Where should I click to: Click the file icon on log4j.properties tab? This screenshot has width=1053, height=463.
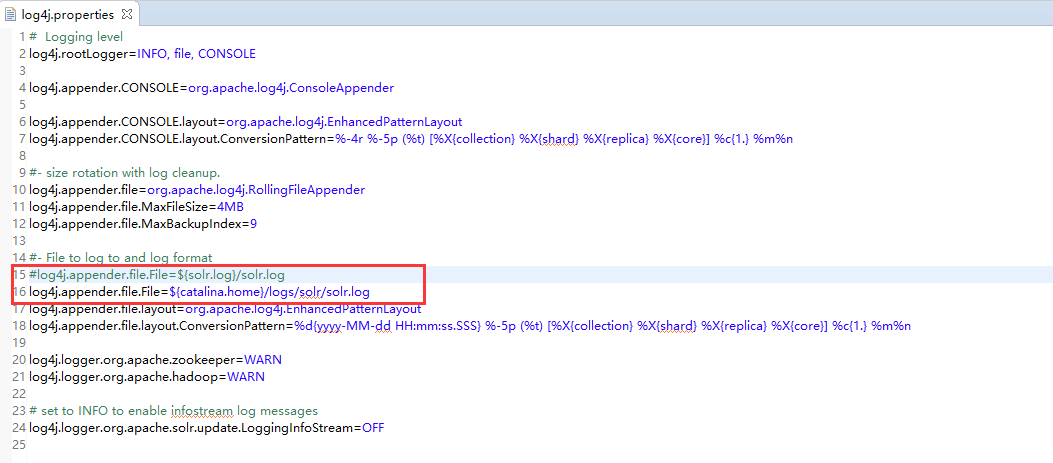(10, 15)
